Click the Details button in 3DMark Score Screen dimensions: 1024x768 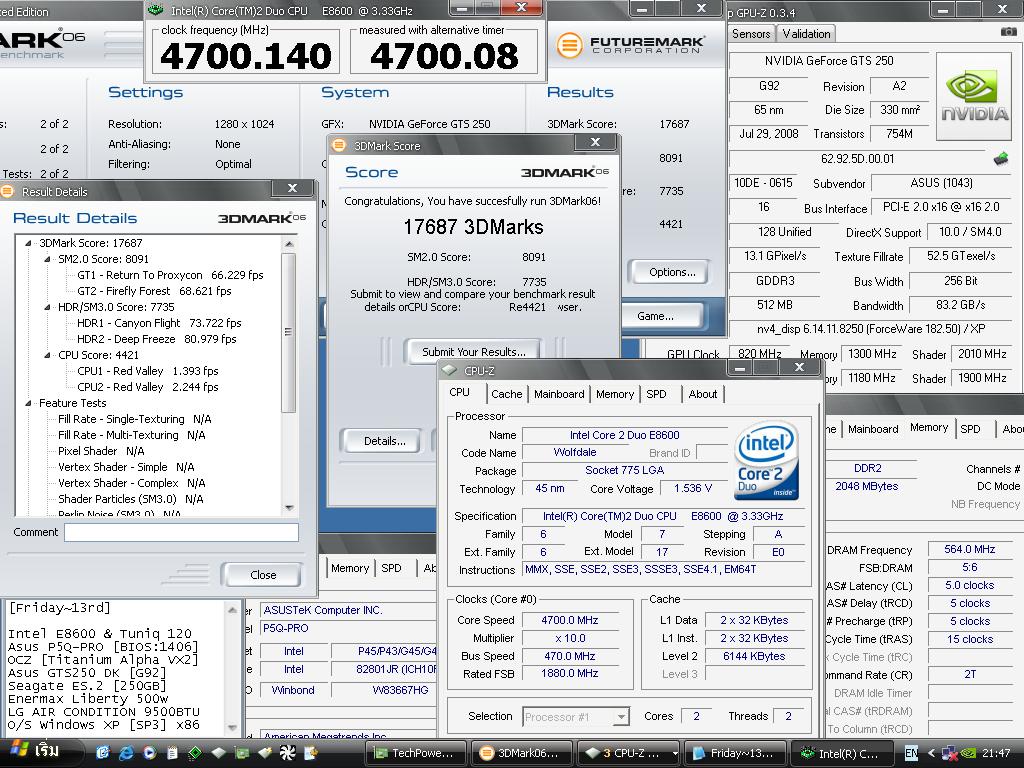(384, 441)
